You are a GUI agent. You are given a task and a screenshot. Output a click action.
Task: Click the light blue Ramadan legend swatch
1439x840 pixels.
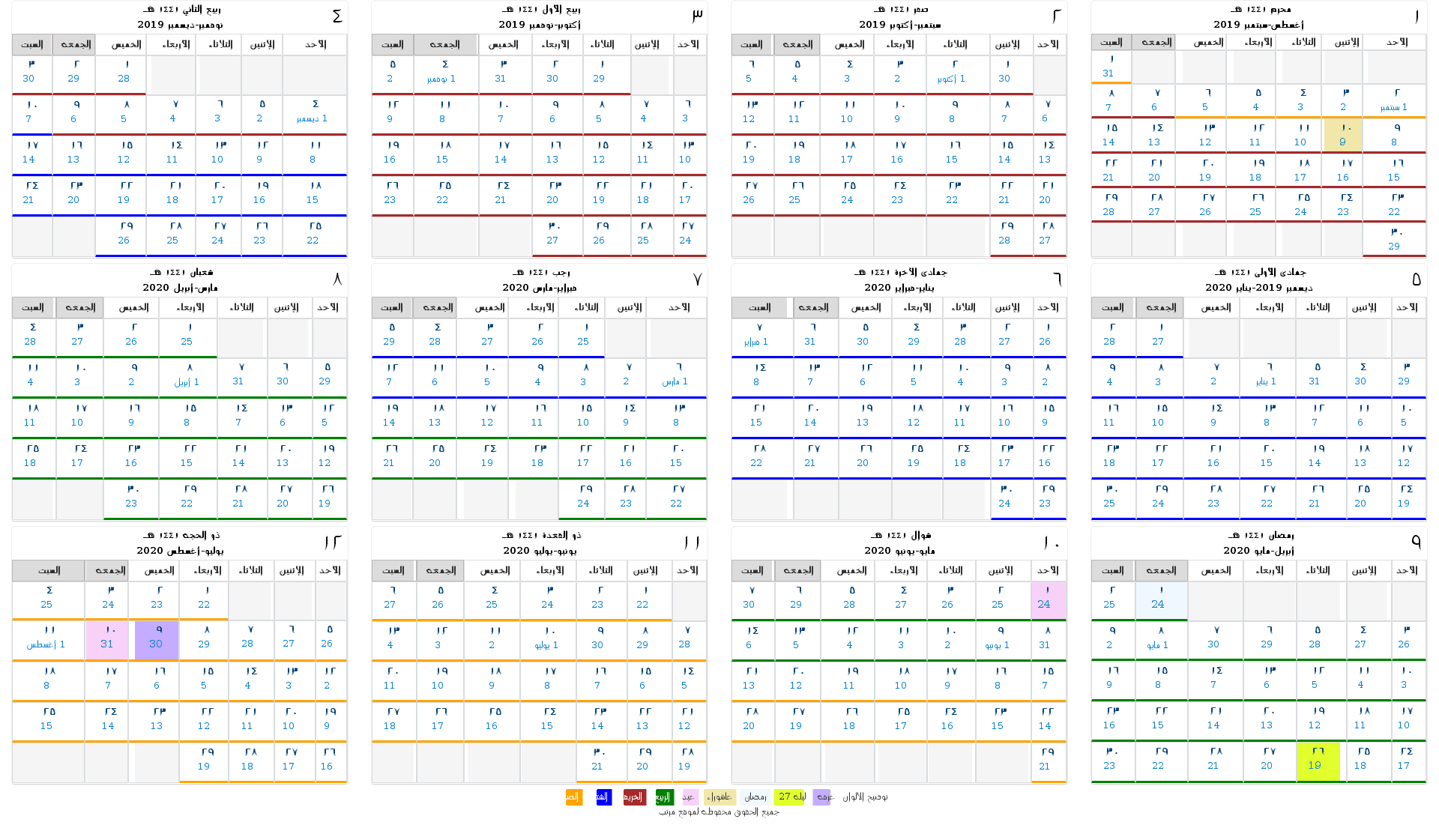pyautogui.click(x=755, y=797)
